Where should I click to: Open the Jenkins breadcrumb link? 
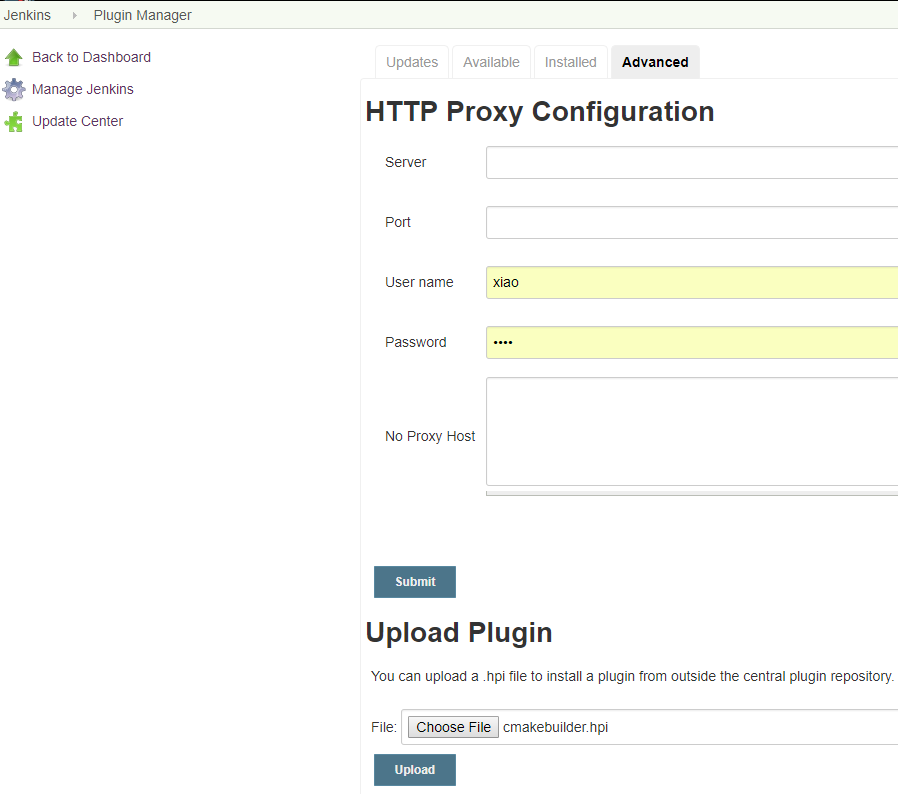point(28,15)
